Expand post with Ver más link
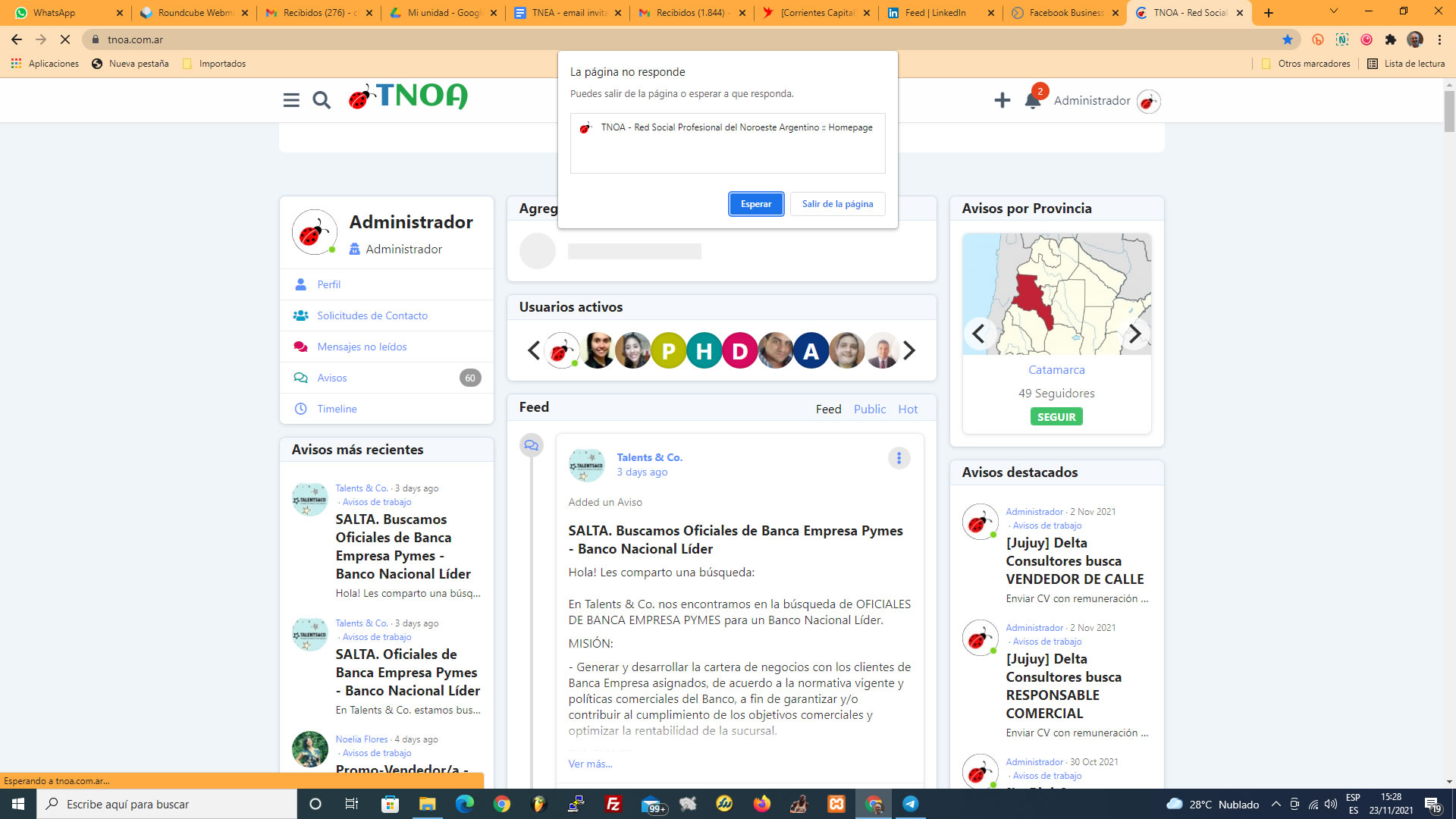 [590, 764]
